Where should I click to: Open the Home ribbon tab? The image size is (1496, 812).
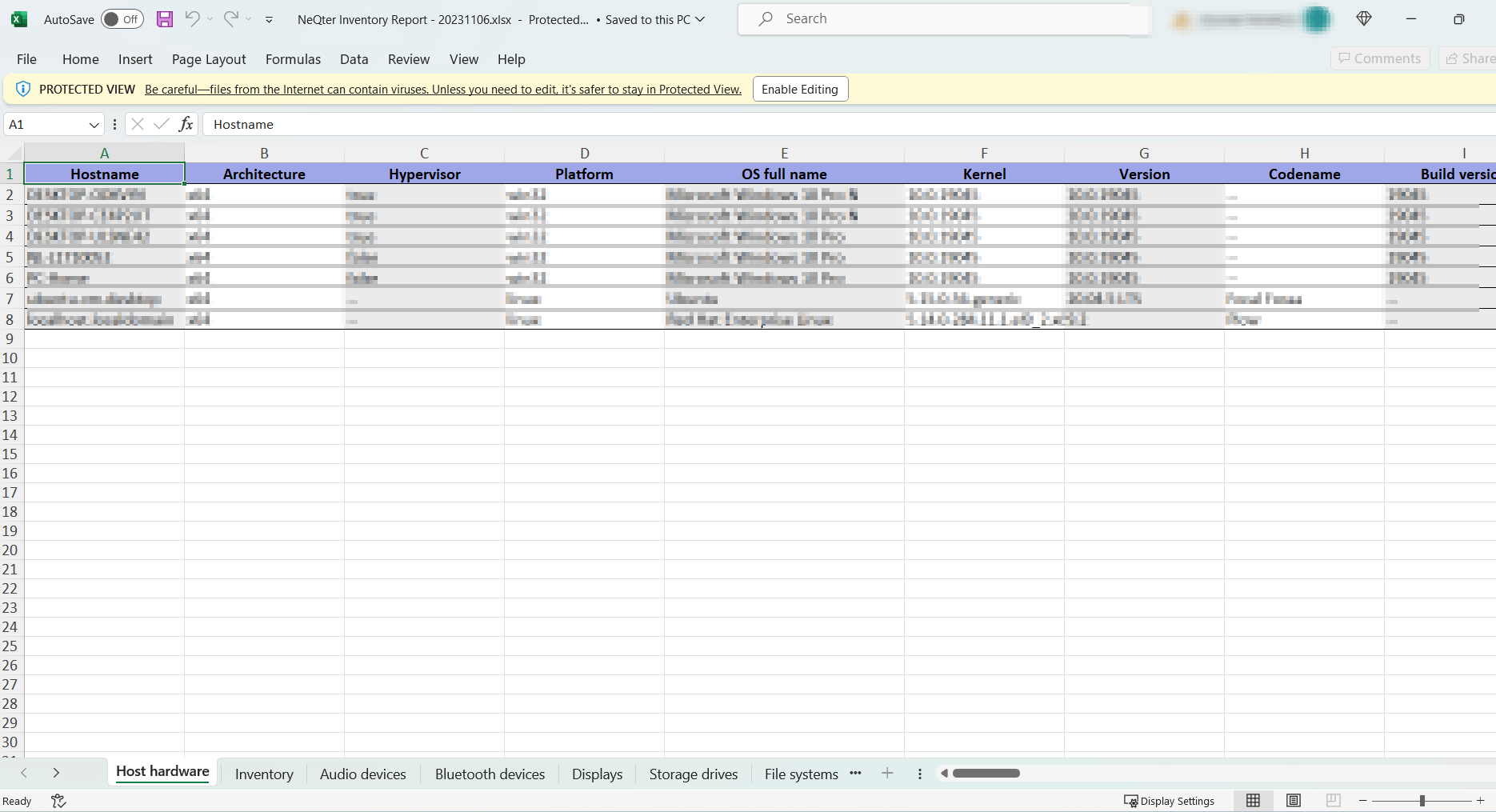81,59
